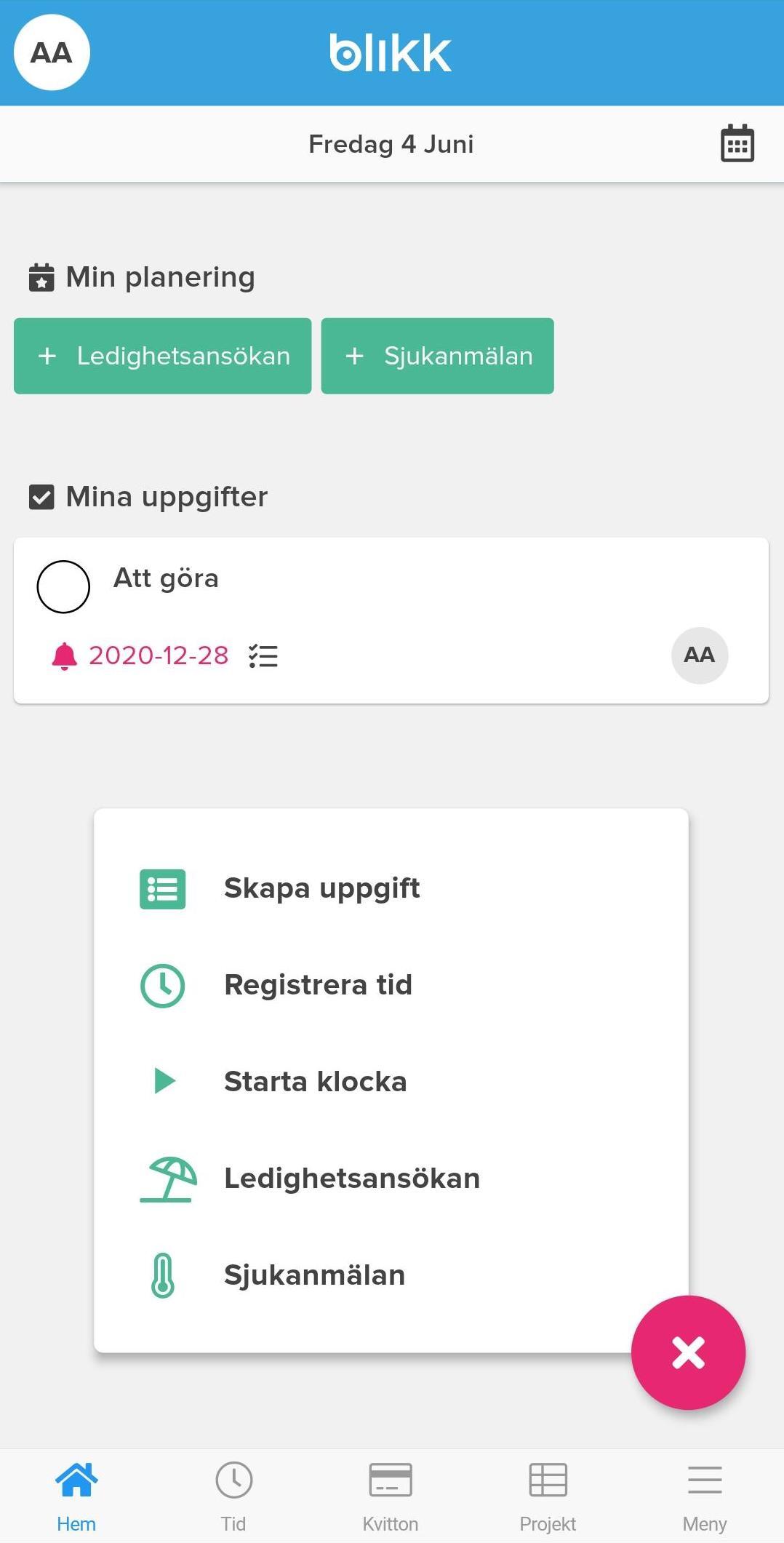Open the calendar date picker icon
784x1543 pixels.
tap(737, 143)
